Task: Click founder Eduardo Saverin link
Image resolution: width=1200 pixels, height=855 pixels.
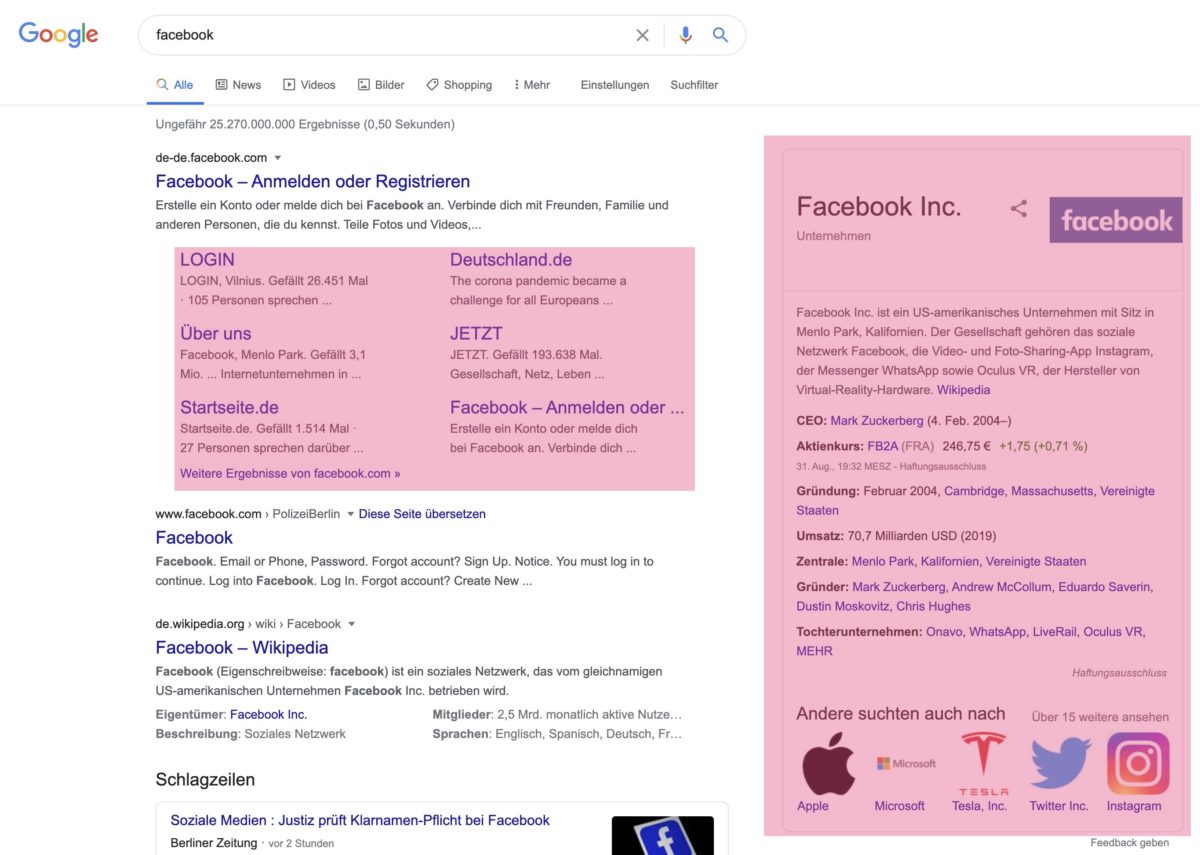Action: (x=1104, y=587)
